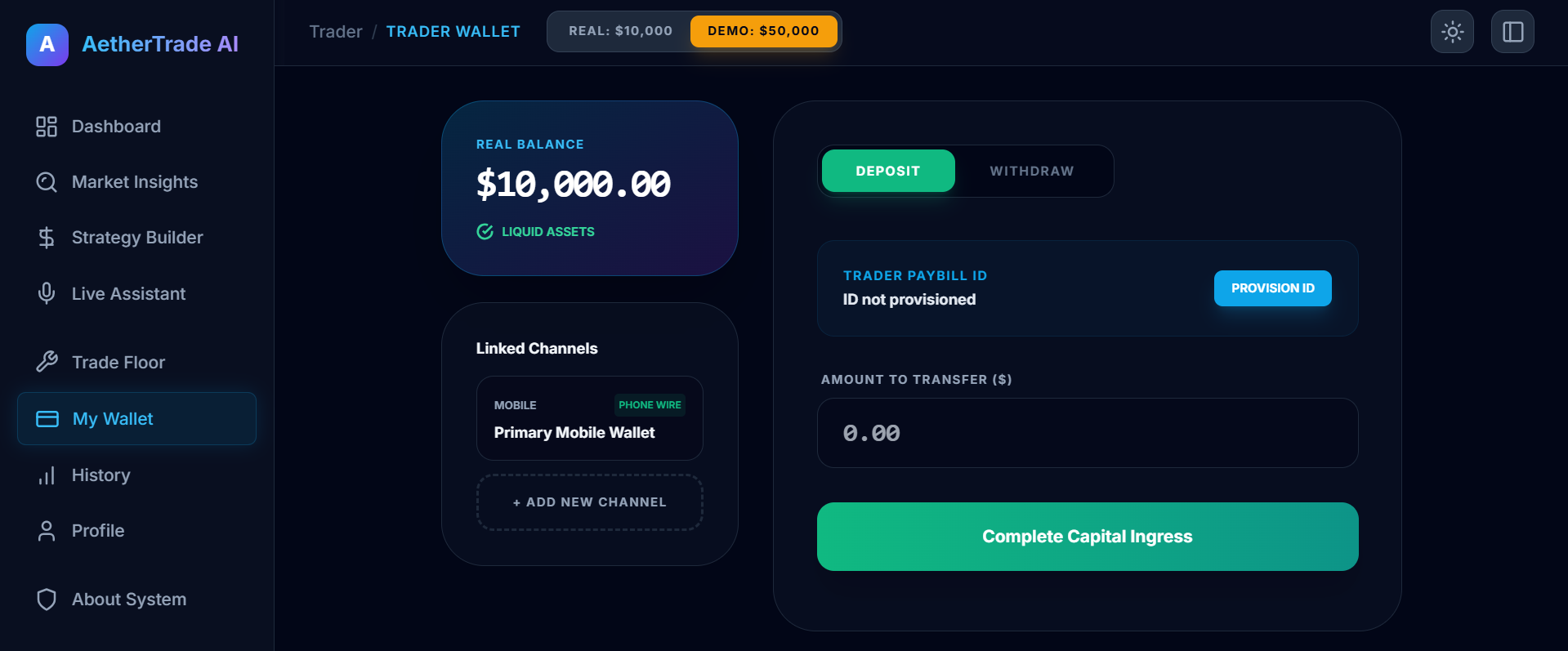Image resolution: width=1568 pixels, height=651 pixels.
Task: Select the DEMO $50,000 account
Action: point(763,31)
